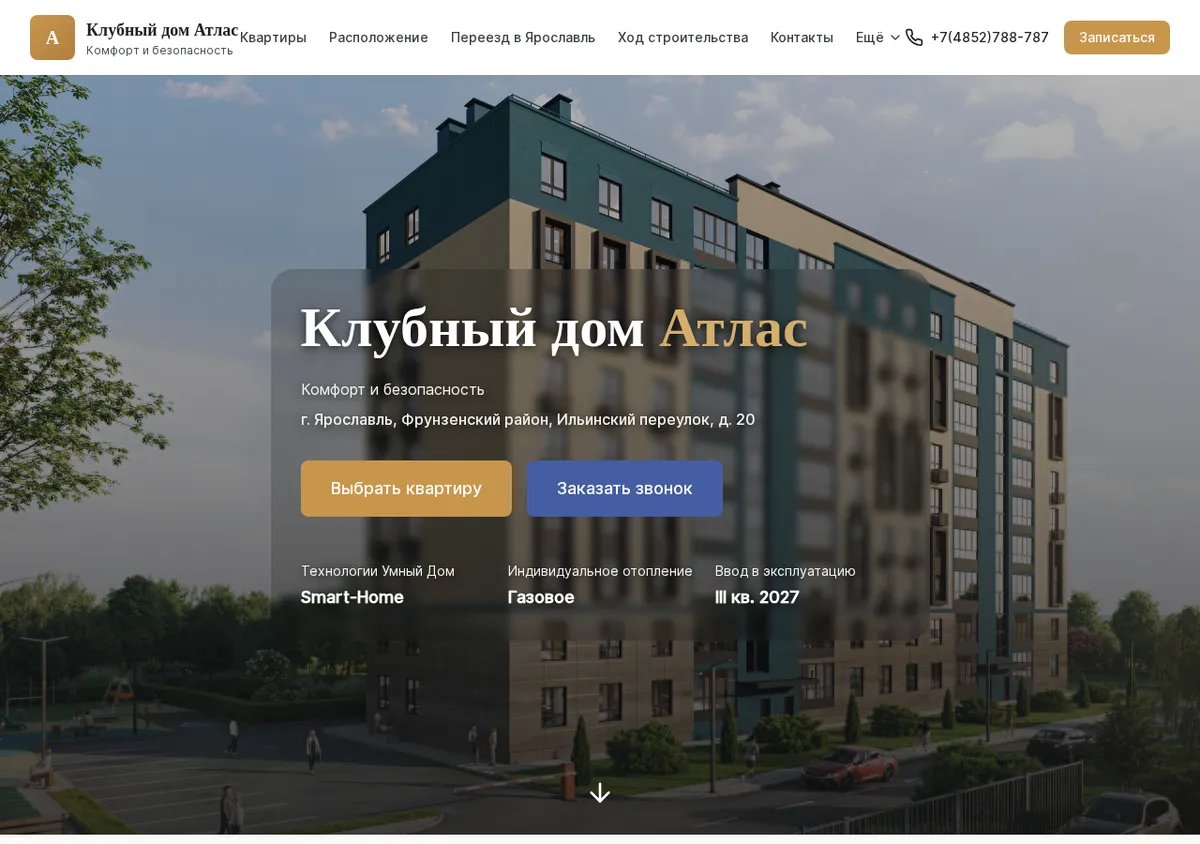Click the down arrow scroll icon
This screenshot has width=1200, height=844.
(x=599, y=793)
